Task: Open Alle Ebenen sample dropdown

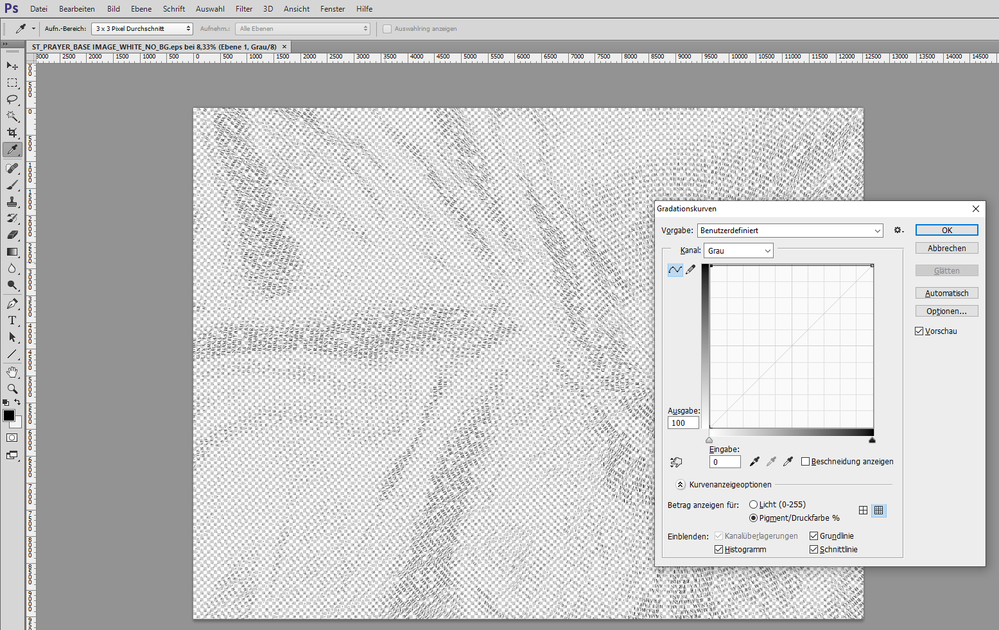Action: pyautogui.click(x=303, y=29)
